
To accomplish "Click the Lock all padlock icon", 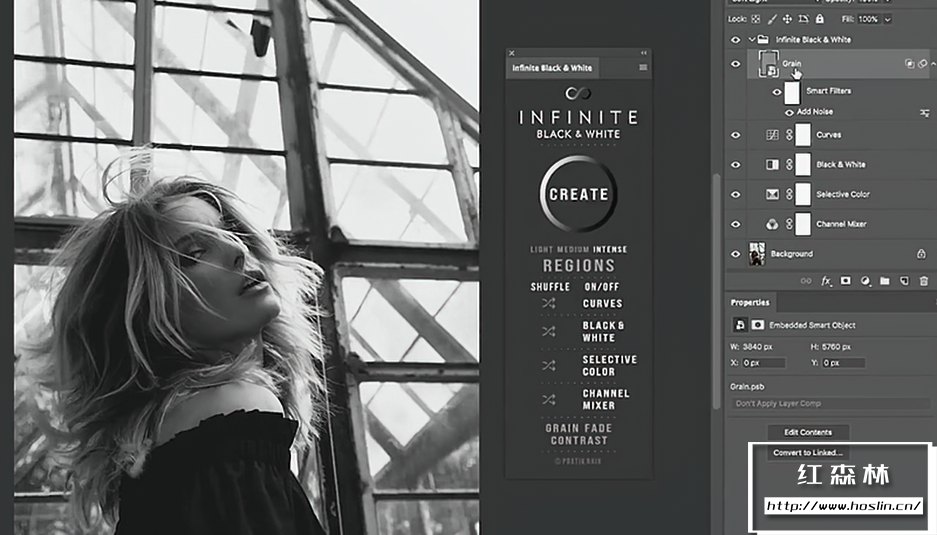I will coord(820,19).
